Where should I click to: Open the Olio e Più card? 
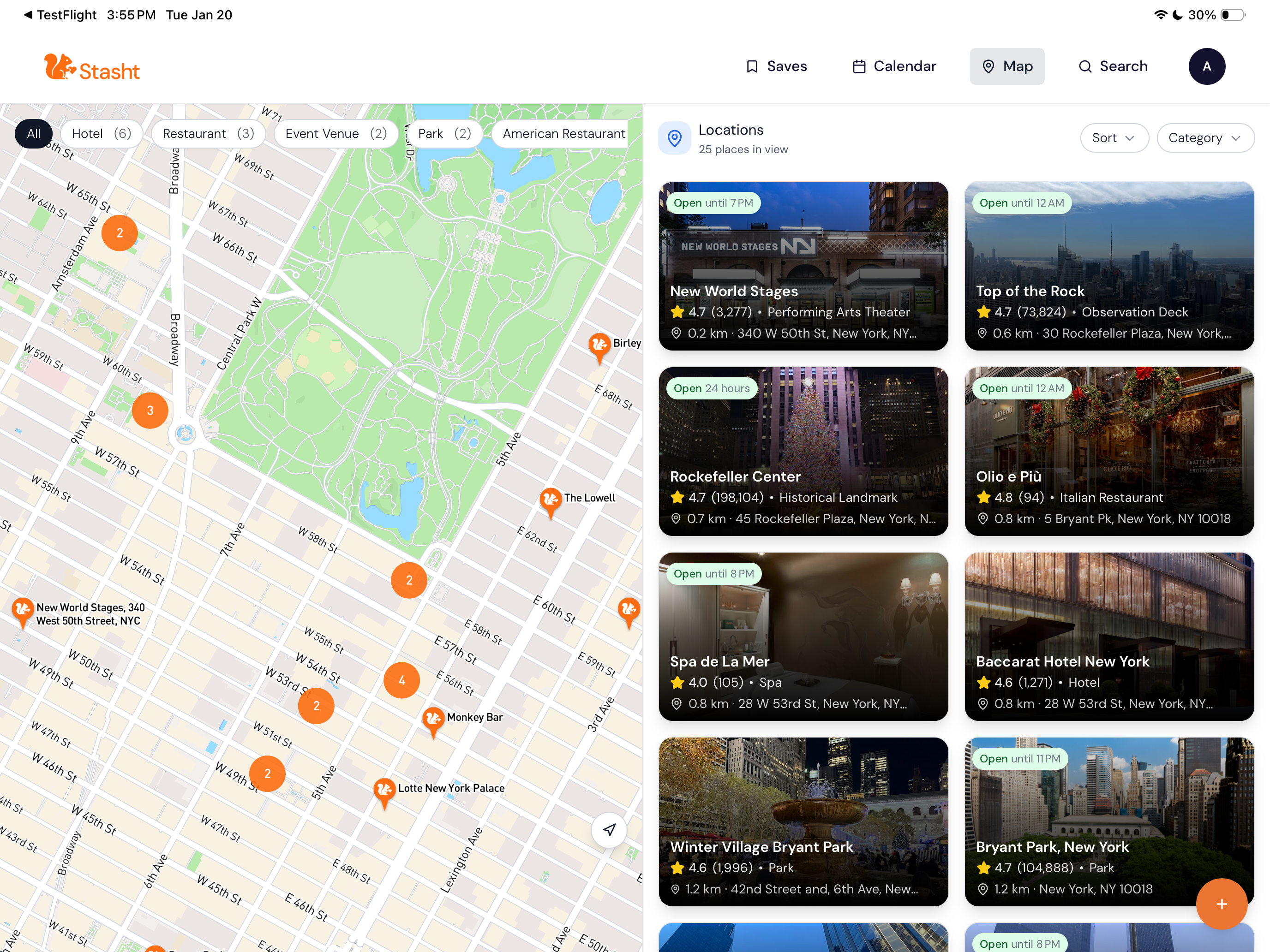[1109, 451]
